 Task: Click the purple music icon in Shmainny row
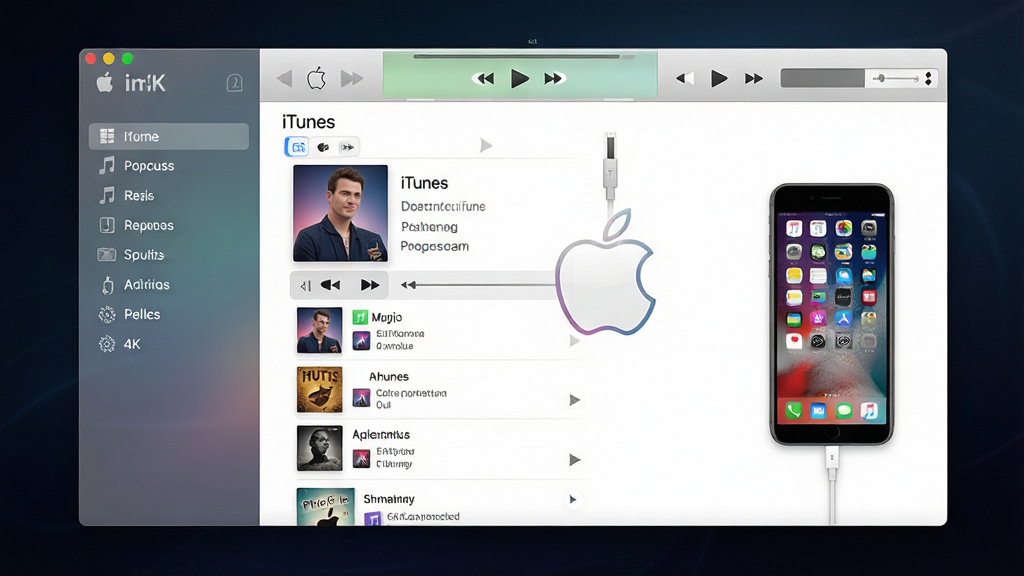(x=372, y=519)
